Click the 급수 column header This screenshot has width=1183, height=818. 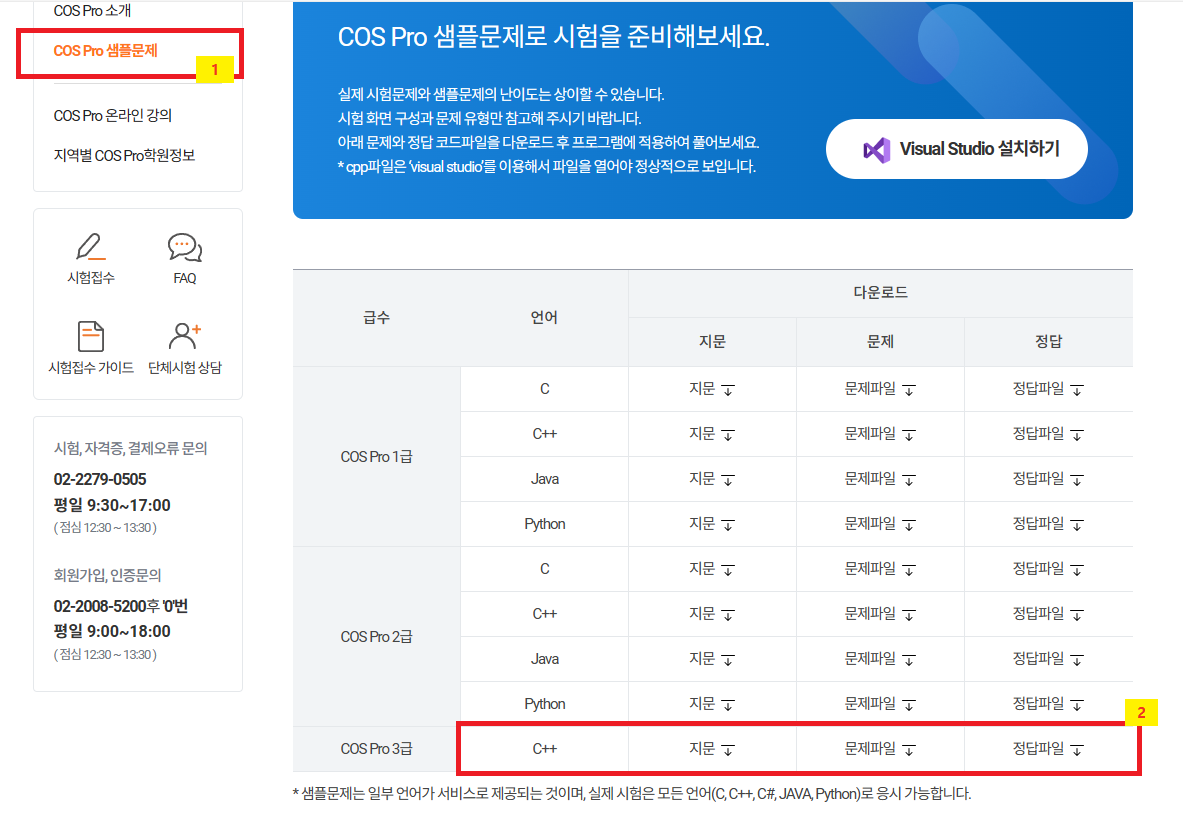pos(376,318)
